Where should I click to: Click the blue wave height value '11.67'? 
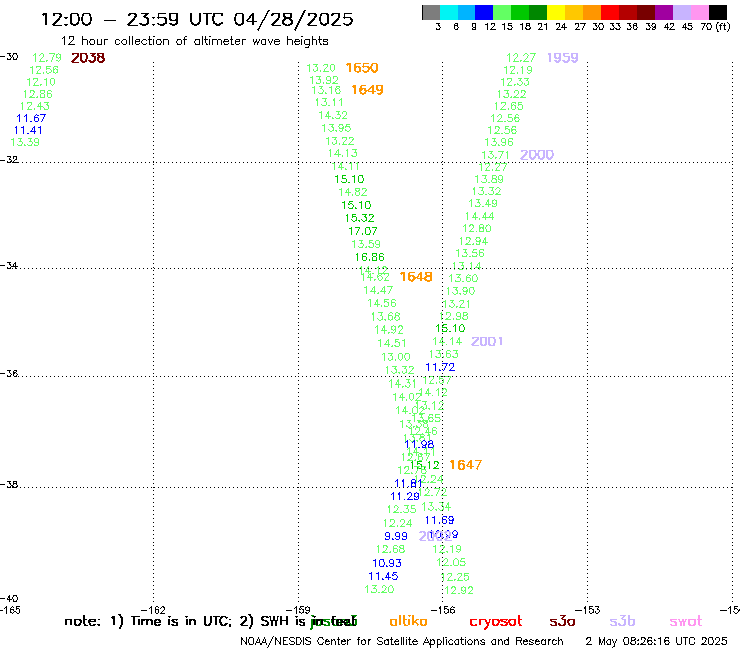tap(31, 118)
